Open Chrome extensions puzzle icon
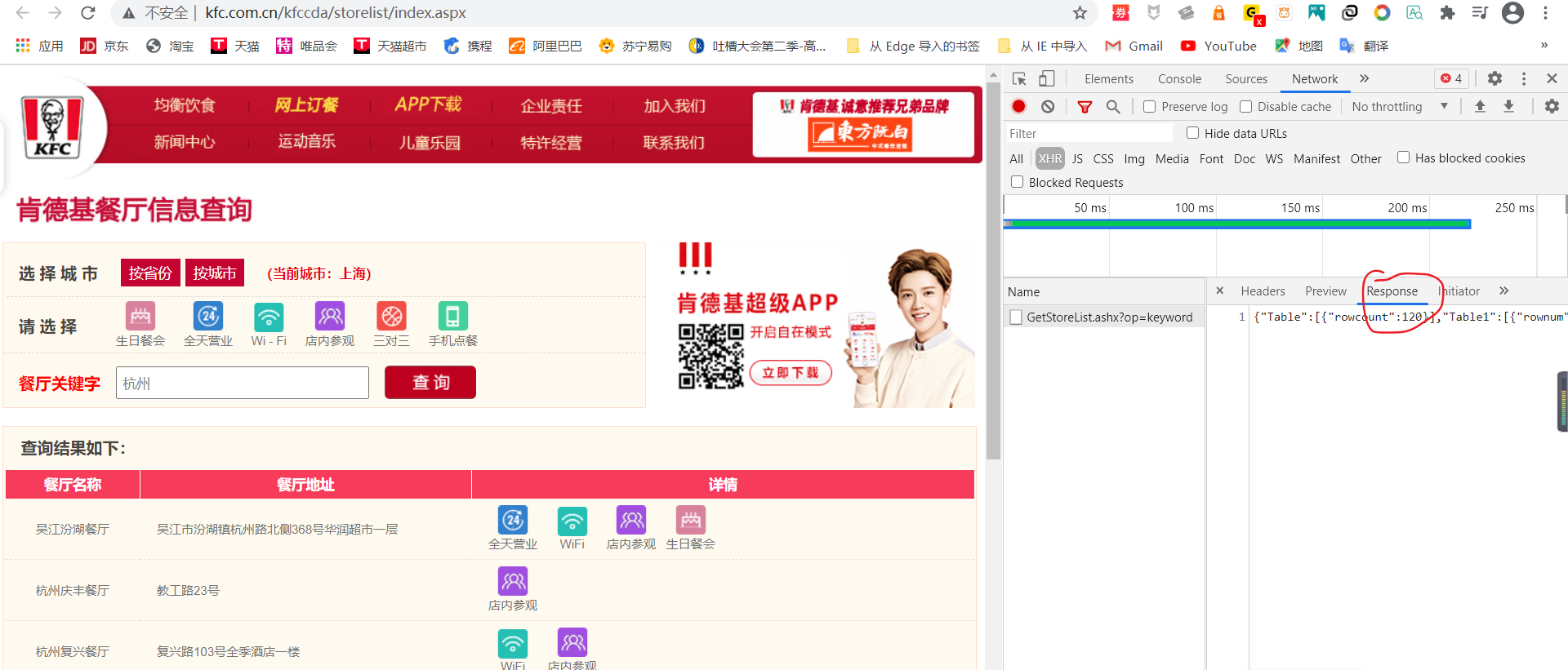 tap(1447, 13)
